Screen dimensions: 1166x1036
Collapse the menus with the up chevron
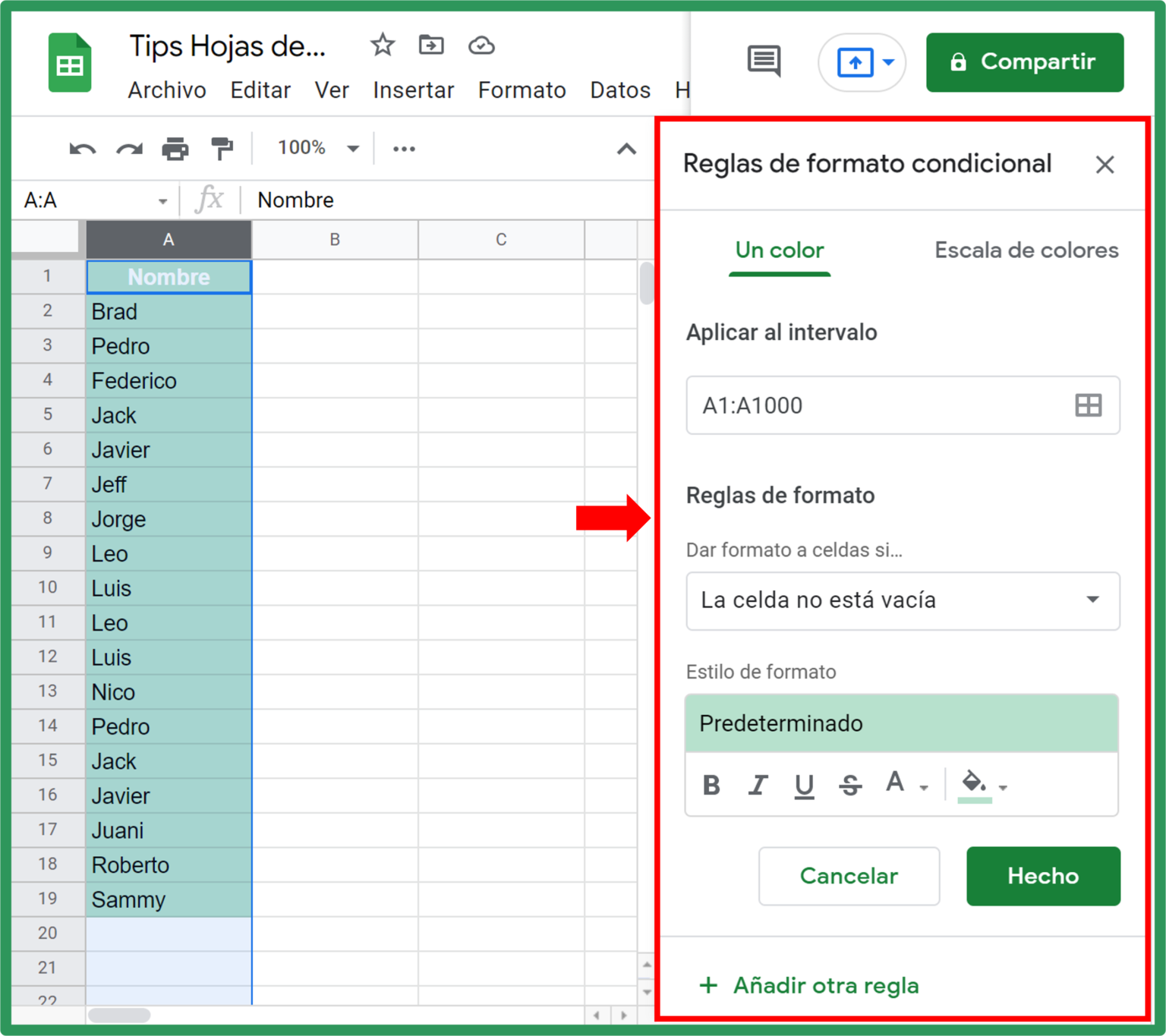(626, 149)
